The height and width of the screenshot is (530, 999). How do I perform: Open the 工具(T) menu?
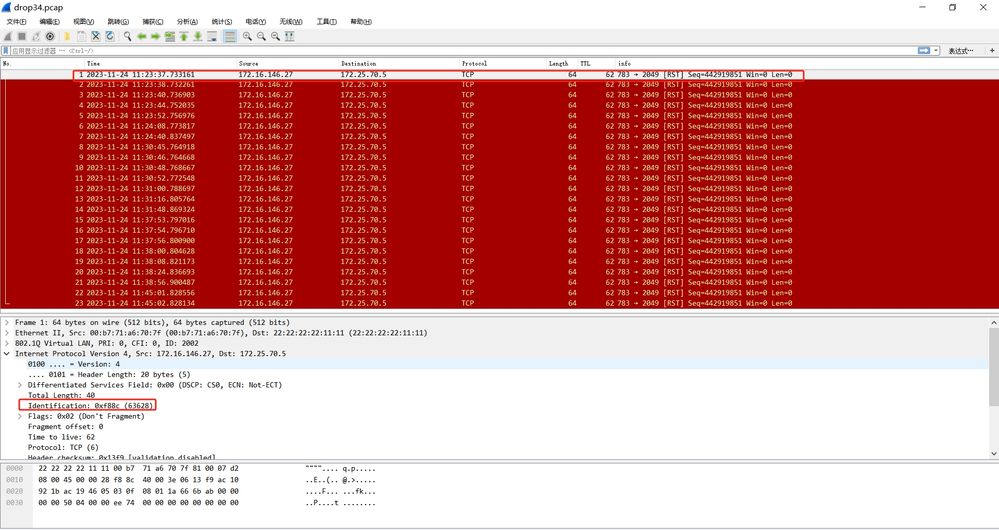click(x=326, y=22)
